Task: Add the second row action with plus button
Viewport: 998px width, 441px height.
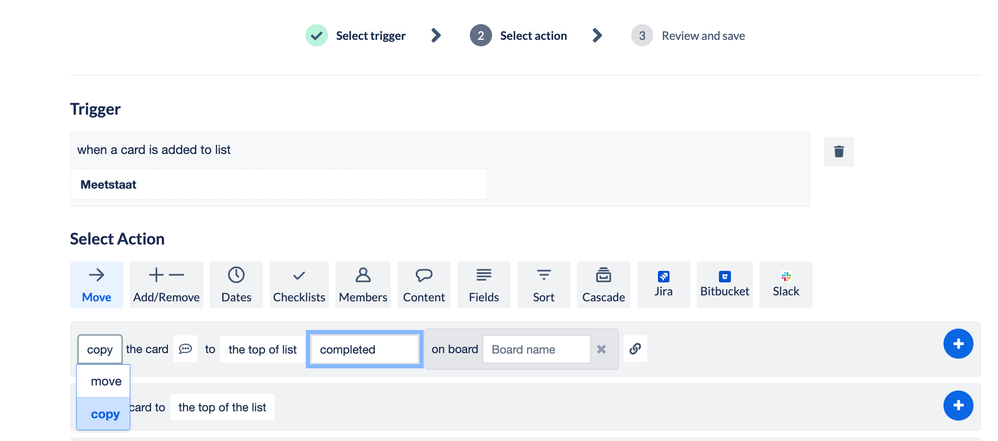Action: (x=959, y=405)
